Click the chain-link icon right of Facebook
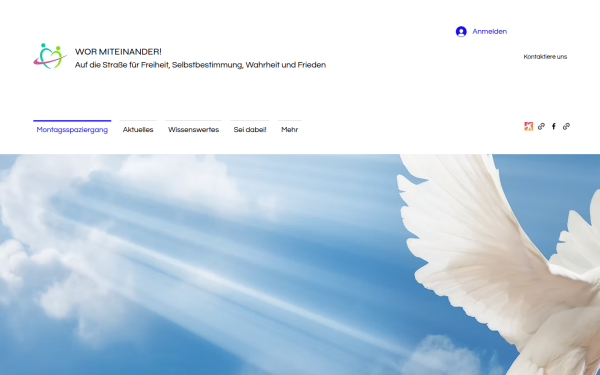Image resolution: width=600 pixels, height=375 pixels. 566,126
